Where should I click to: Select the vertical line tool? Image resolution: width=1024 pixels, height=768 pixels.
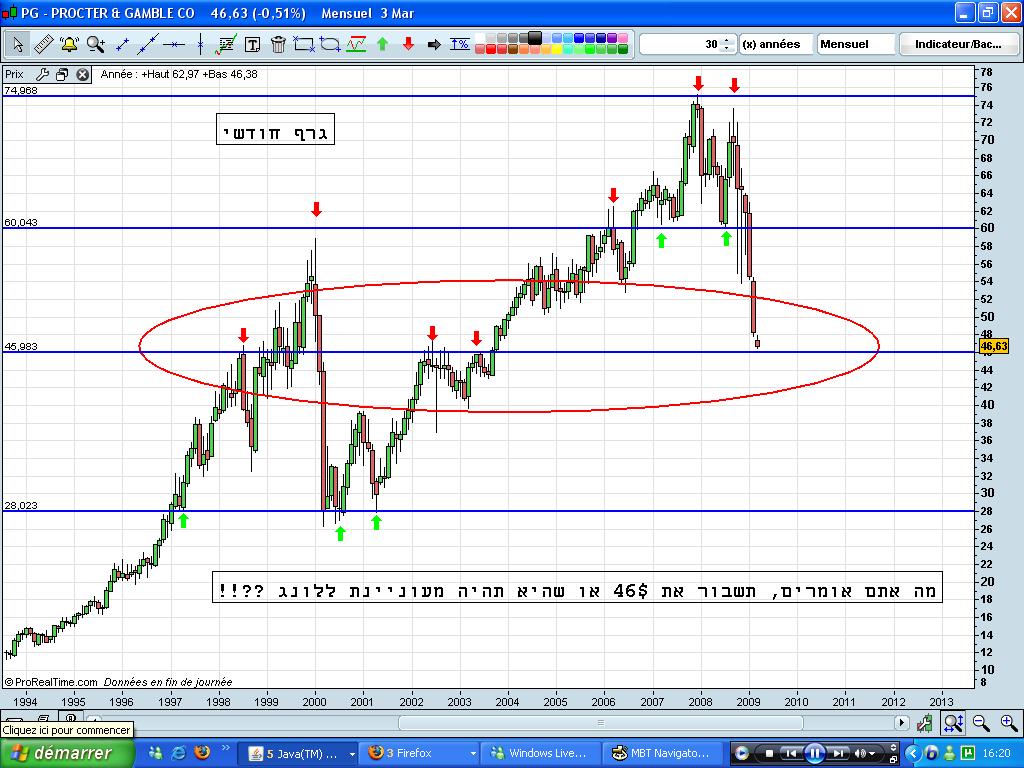pyautogui.click(x=200, y=44)
